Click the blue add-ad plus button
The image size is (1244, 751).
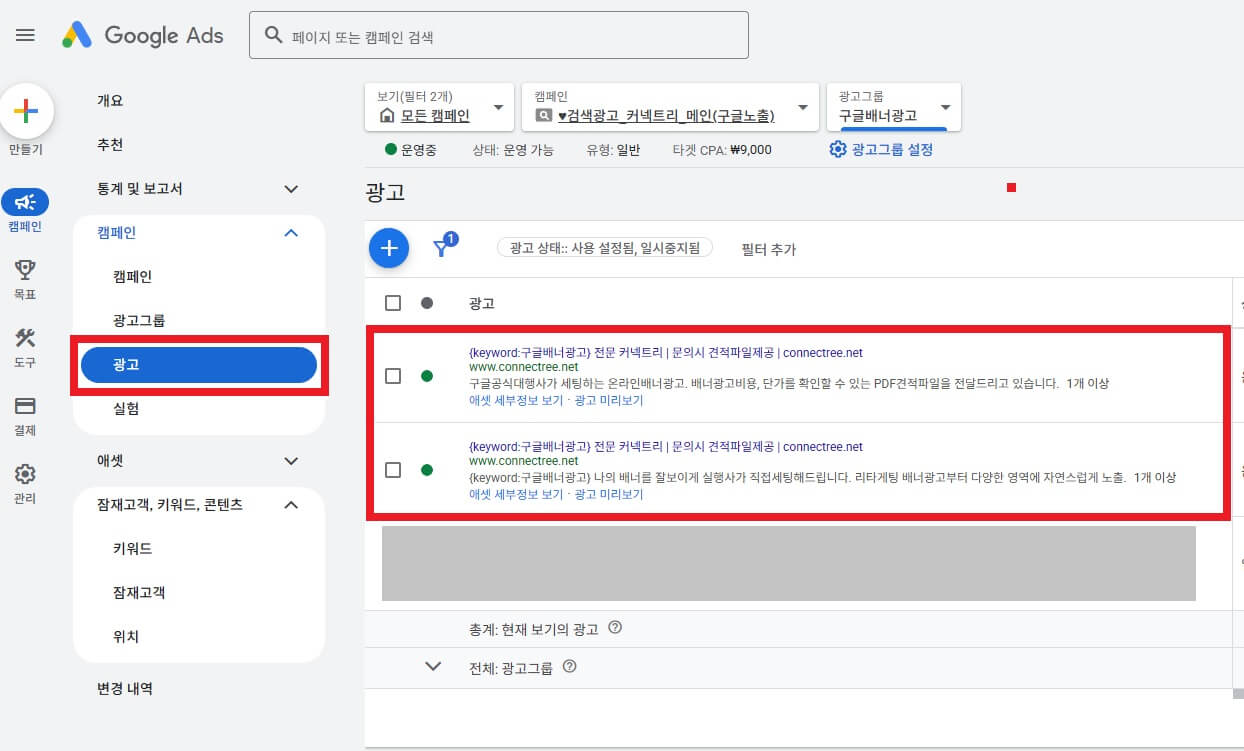389,248
